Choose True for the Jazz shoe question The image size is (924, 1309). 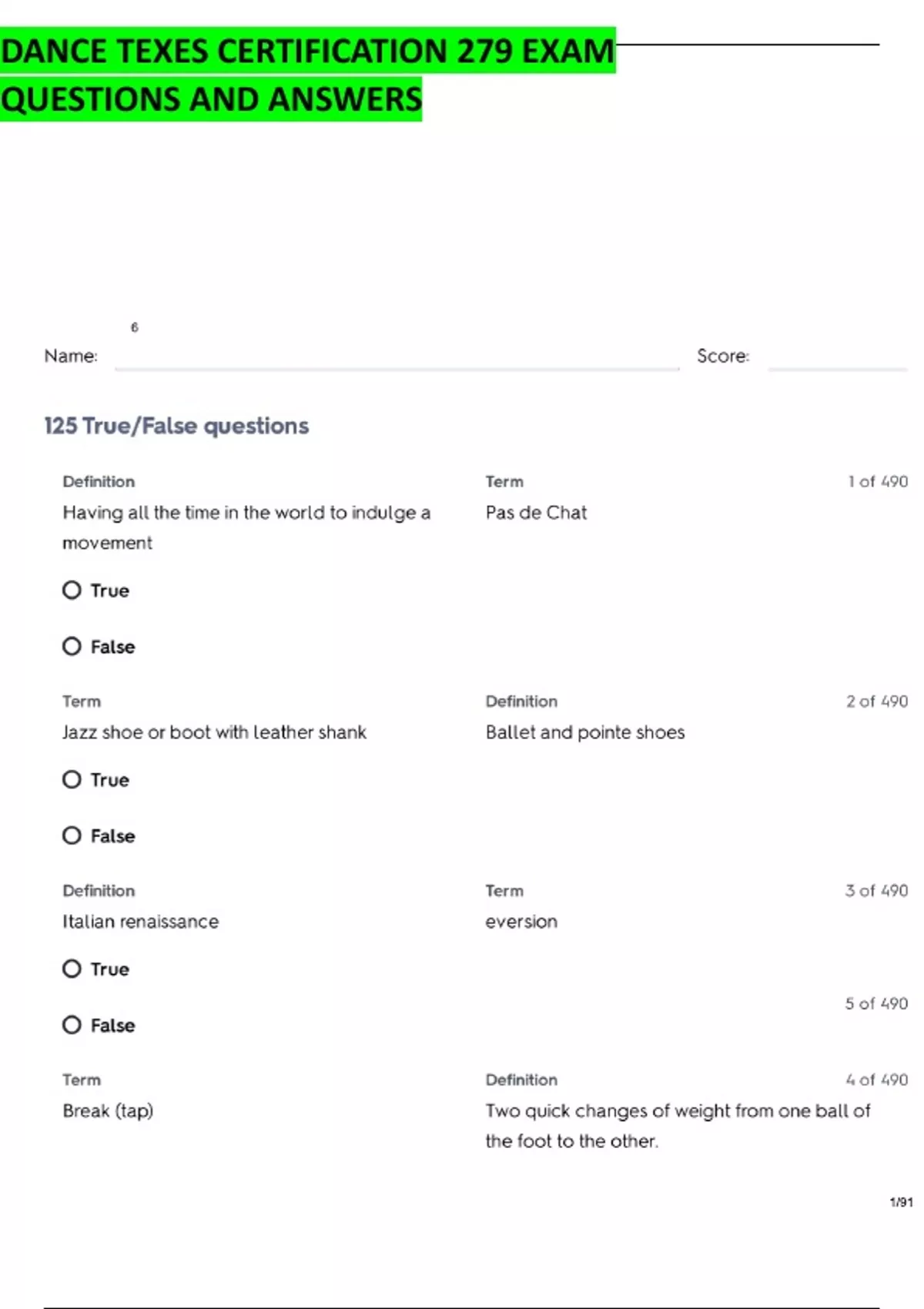pyautogui.click(x=72, y=780)
